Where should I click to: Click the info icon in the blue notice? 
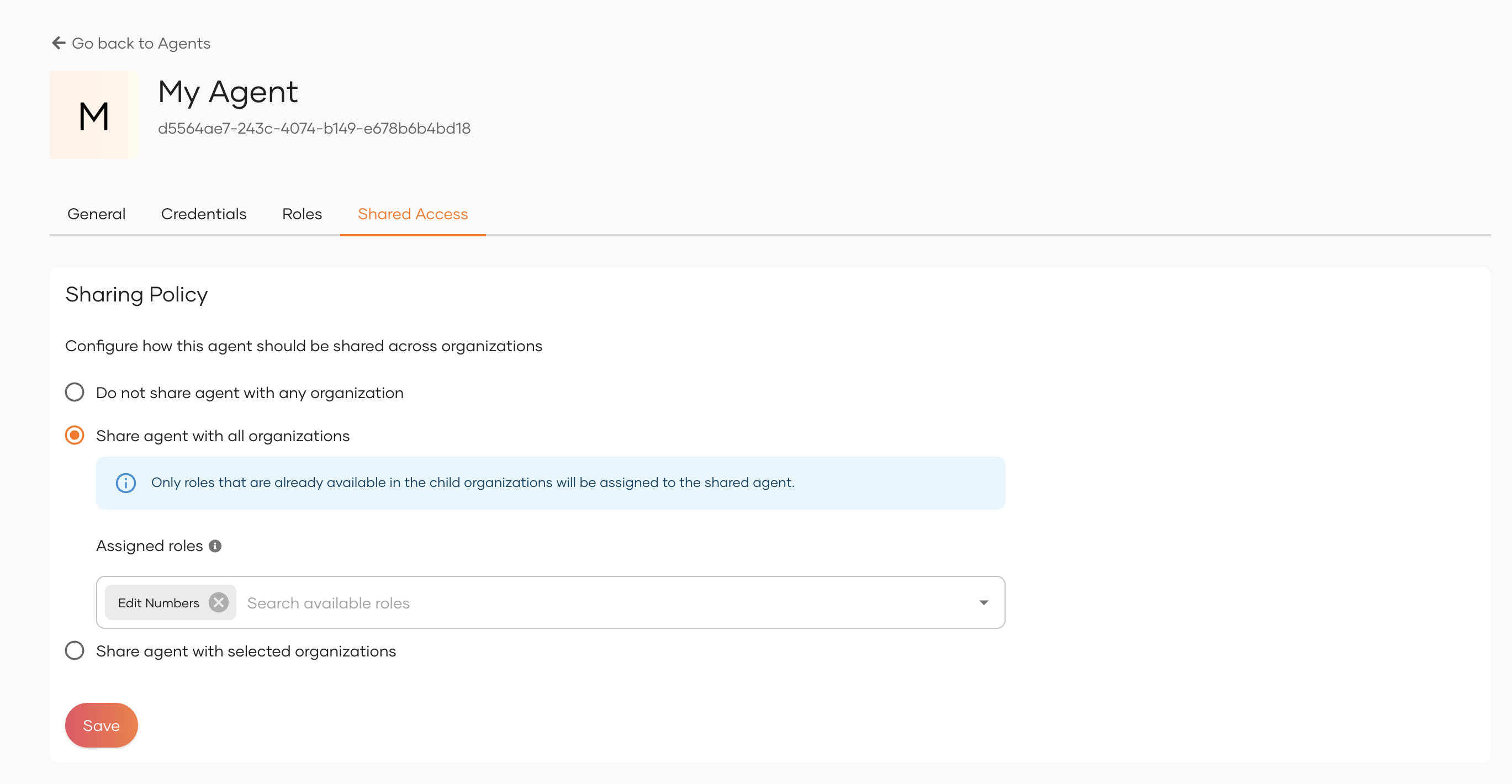tap(125, 483)
